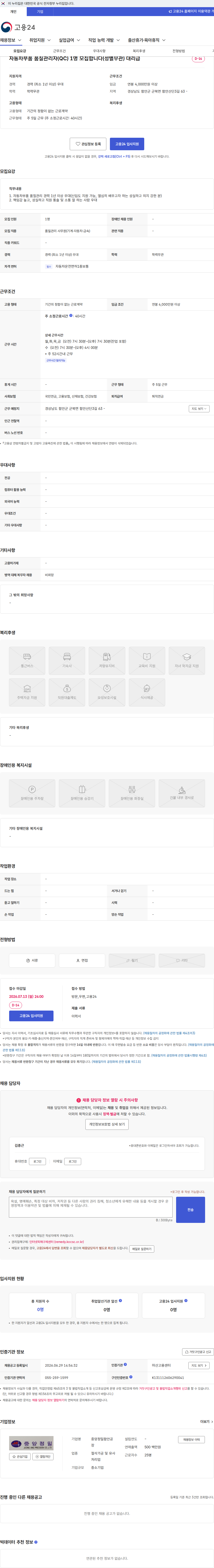Click the 채용정보 이력 button

(191, 1440)
